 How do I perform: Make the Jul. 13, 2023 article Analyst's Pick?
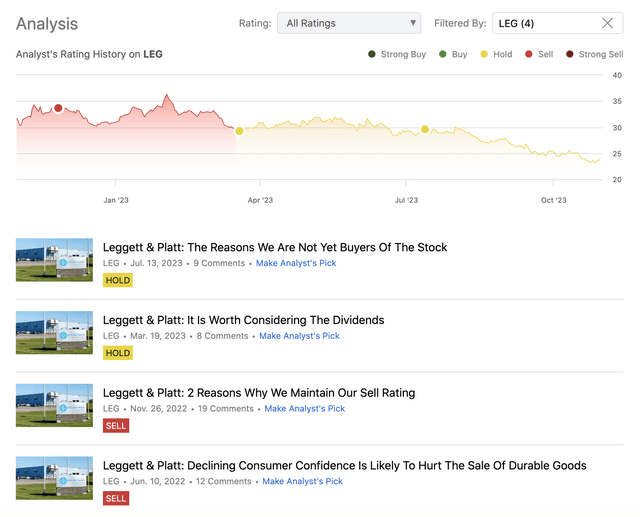tap(296, 263)
